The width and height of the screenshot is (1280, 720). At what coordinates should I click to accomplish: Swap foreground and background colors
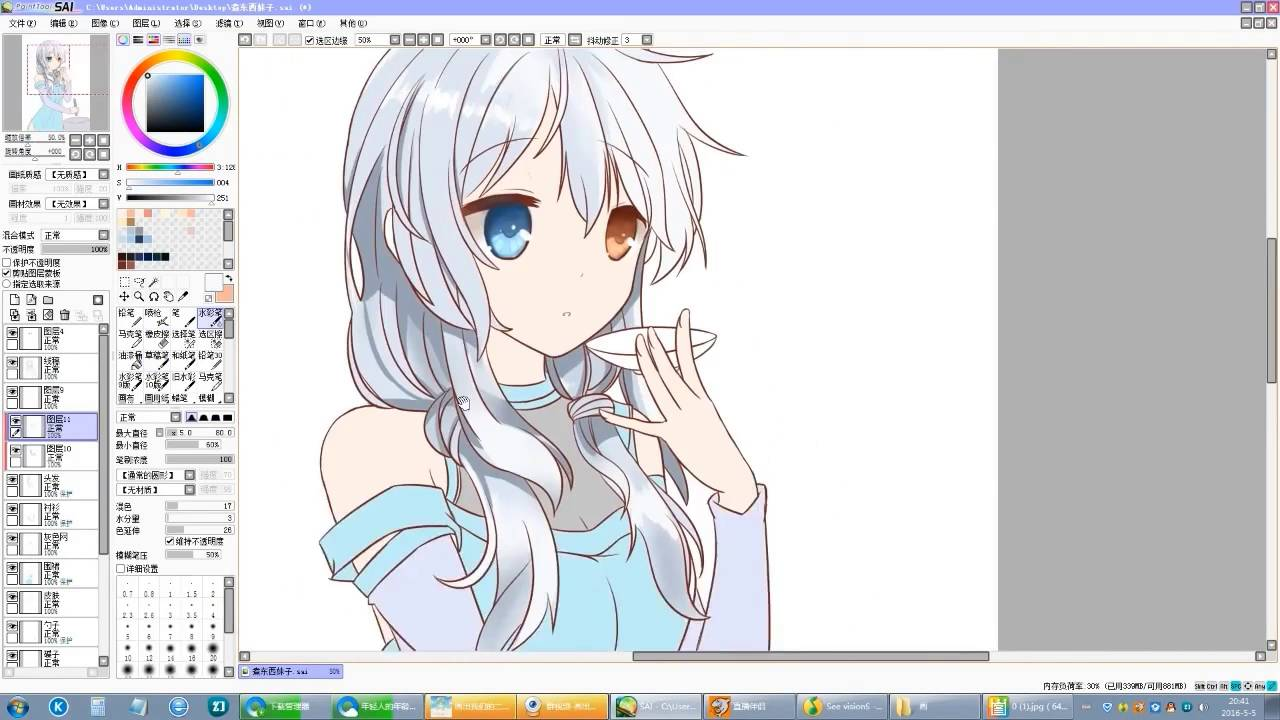(229, 279)
